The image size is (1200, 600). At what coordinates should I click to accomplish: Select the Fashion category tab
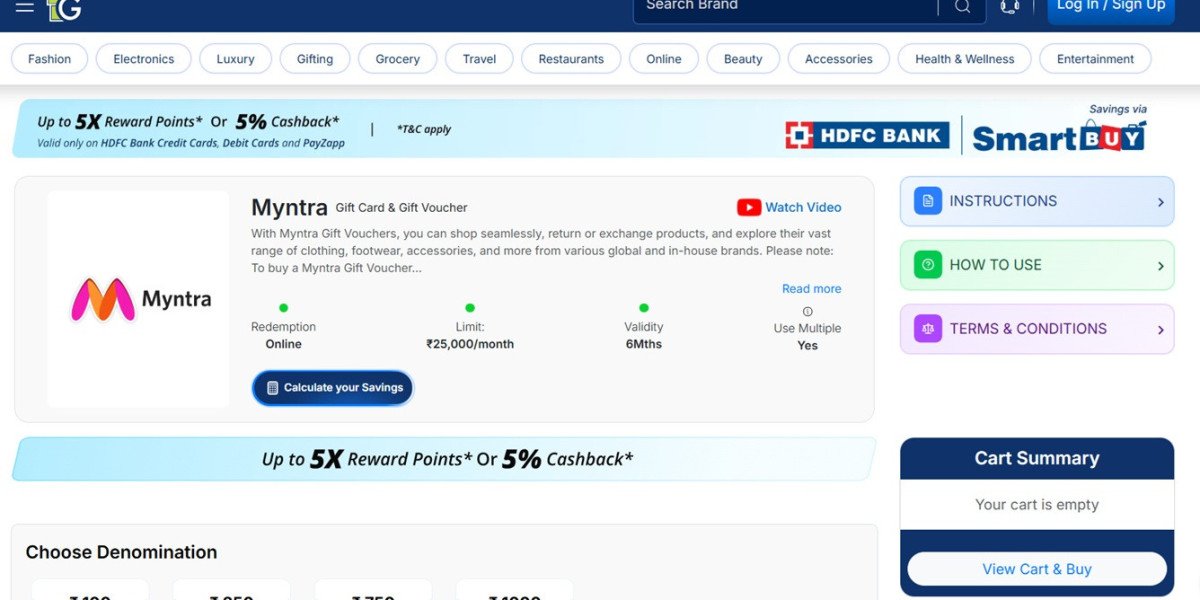(x=50, y=59)
